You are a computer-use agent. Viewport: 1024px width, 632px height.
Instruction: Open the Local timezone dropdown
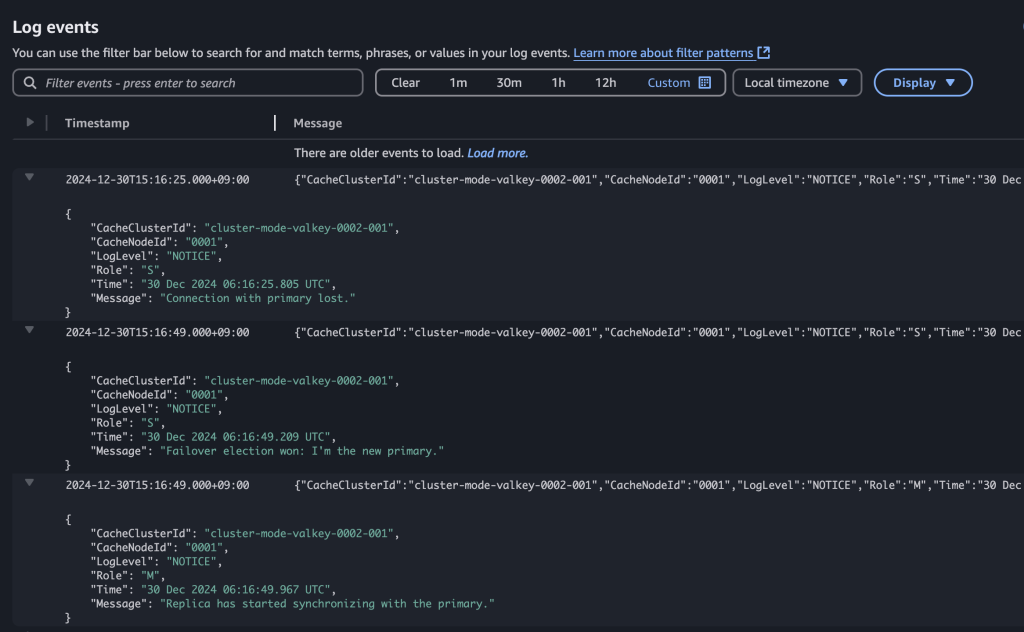[797, 83]
